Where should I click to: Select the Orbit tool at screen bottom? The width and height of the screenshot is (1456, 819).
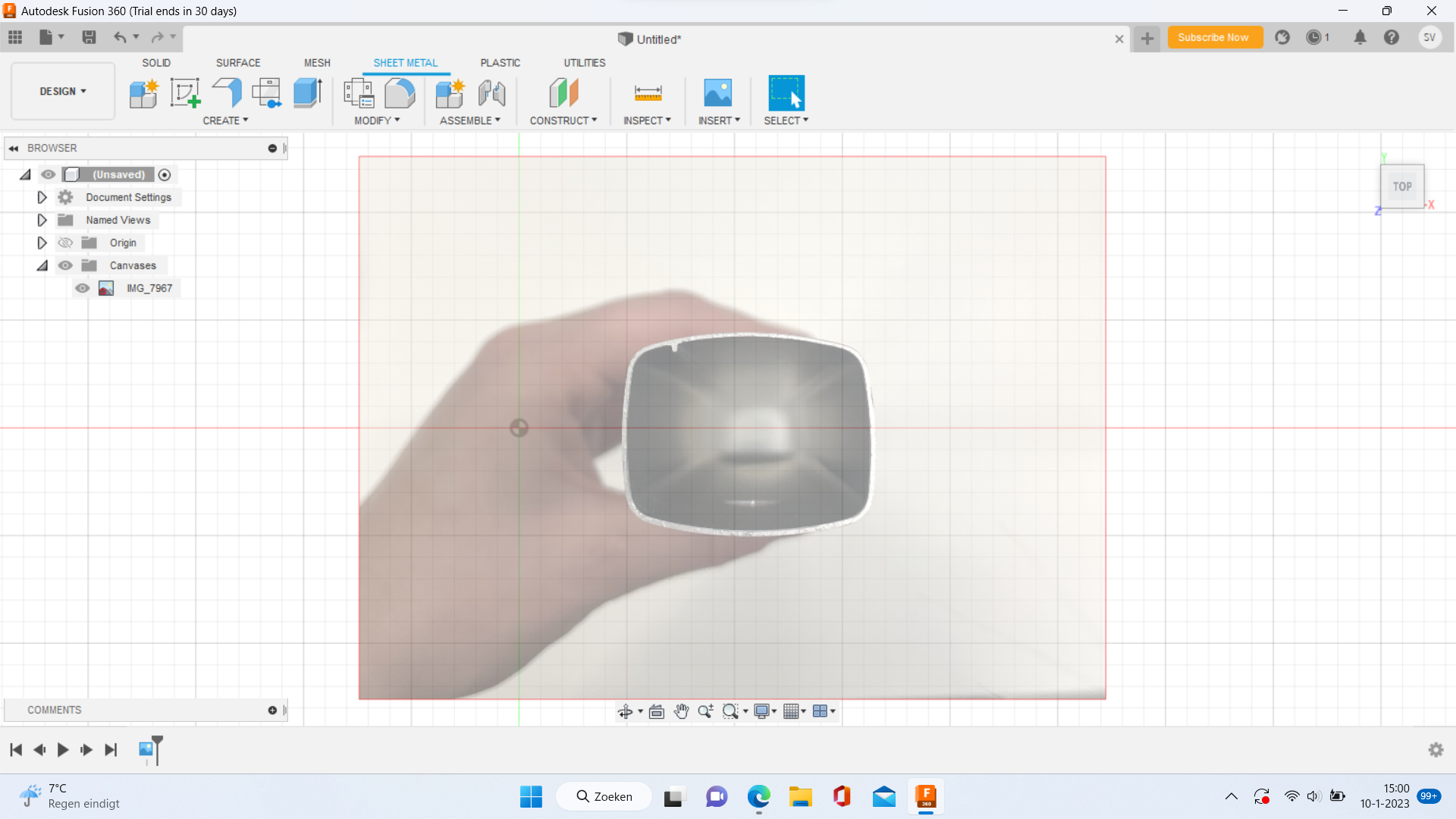coord(626,711)
